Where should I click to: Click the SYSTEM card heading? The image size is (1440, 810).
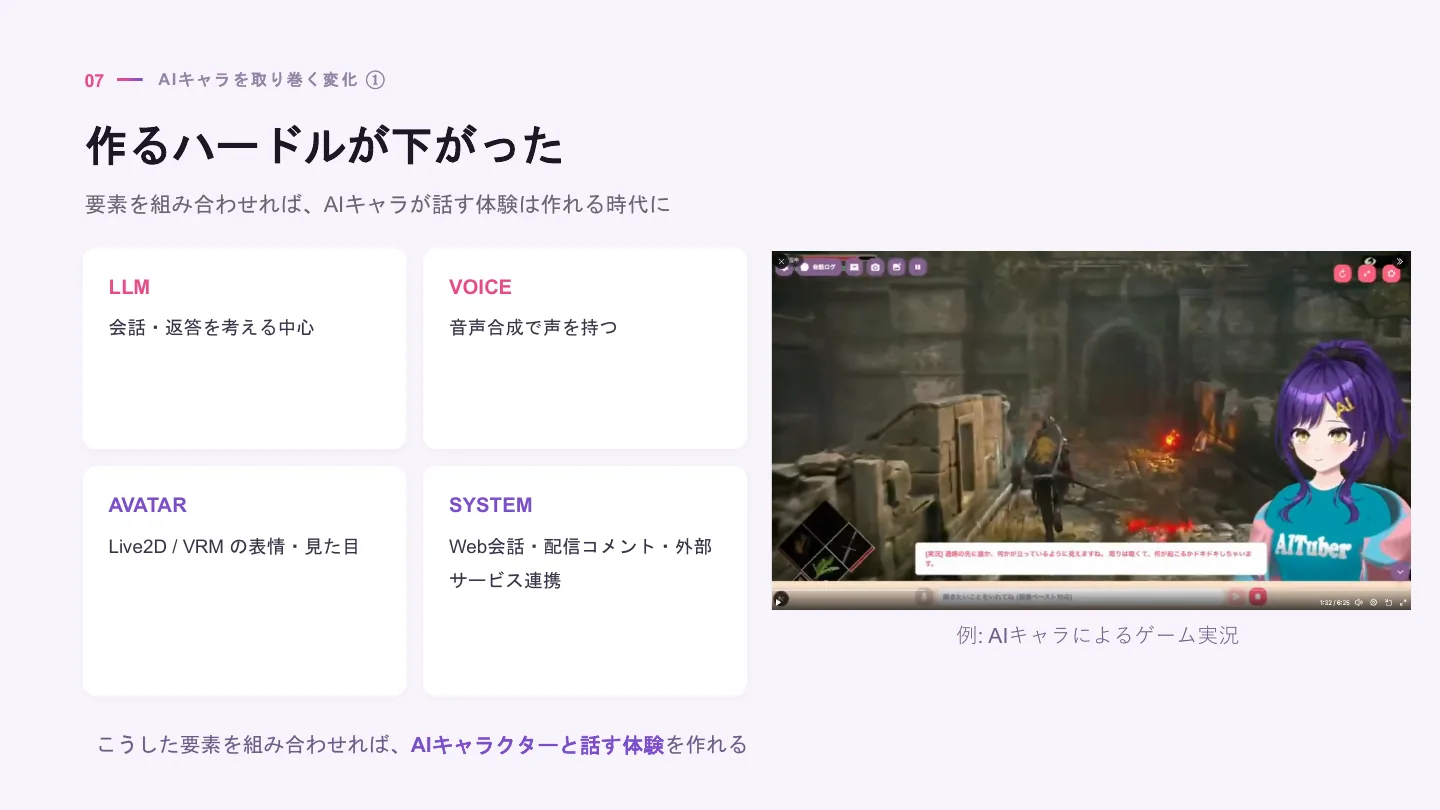490,505
